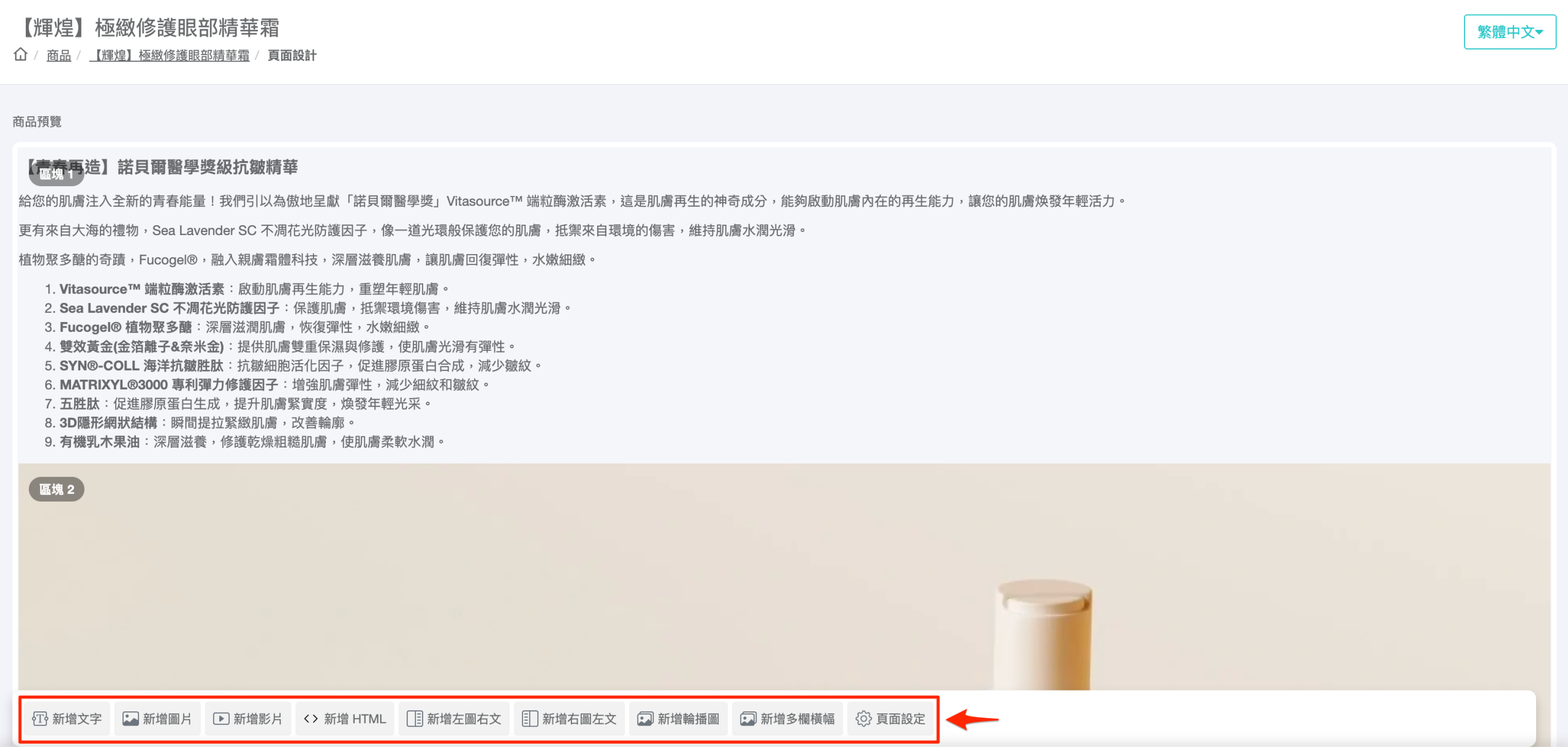Image resolution: width=1568 pixels, height=750 pixels.
Task: Open the 繁體中文 language dropdown
Action: 1506,32
